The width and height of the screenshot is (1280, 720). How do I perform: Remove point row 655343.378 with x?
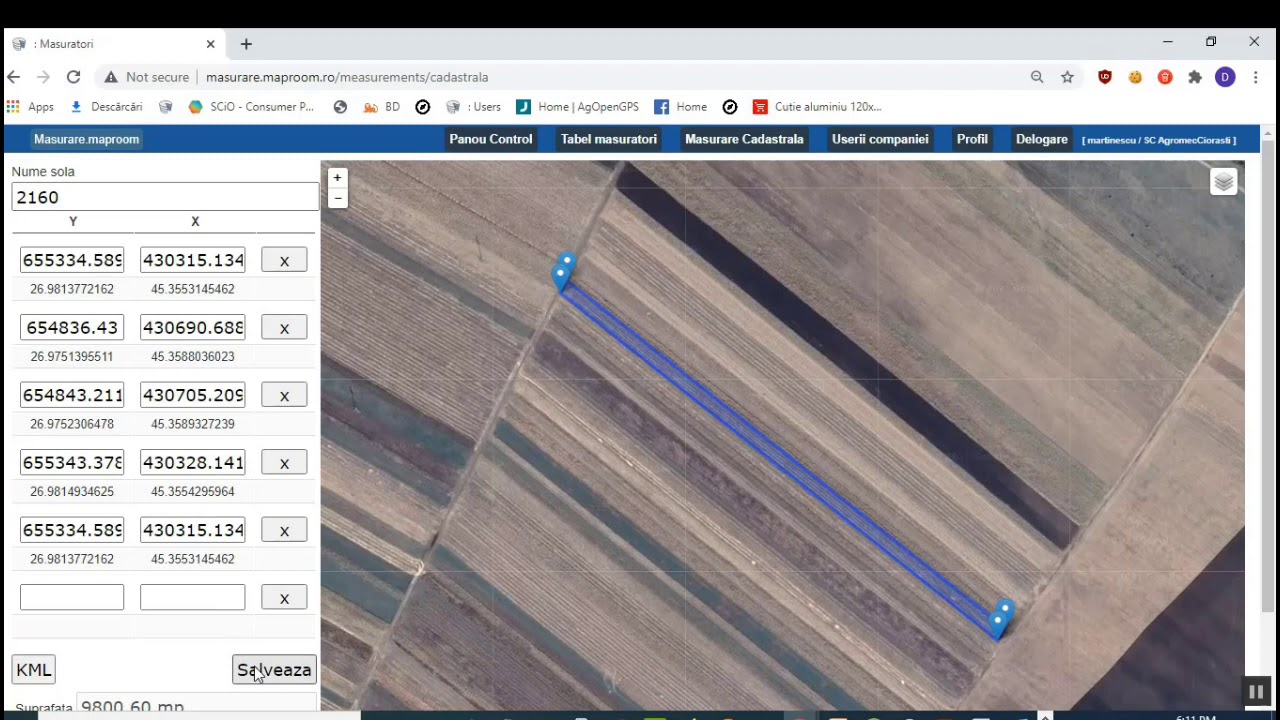[x=284, y=463]
